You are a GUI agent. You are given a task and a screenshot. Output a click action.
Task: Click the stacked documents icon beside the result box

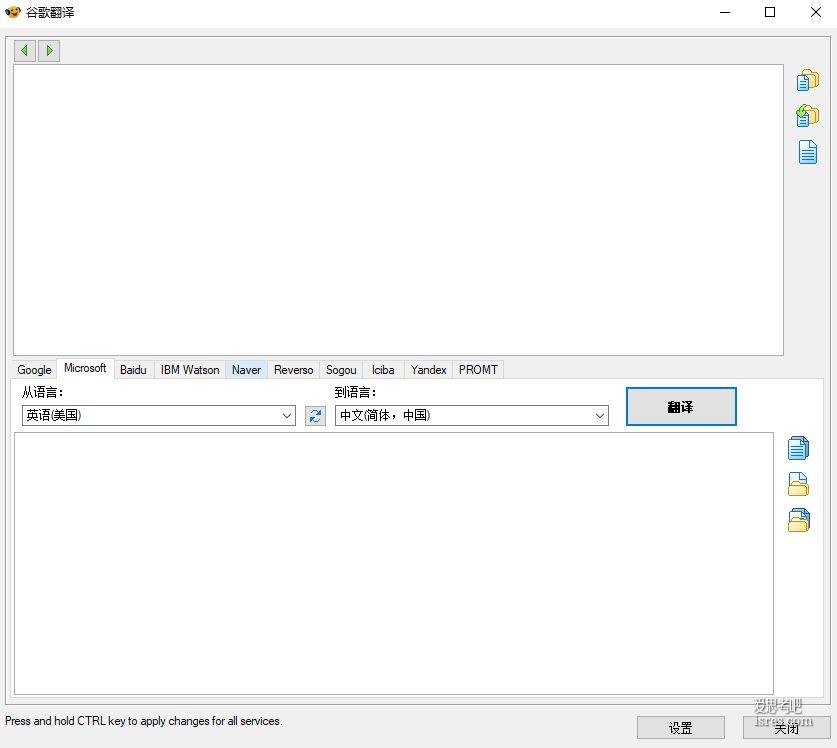(x=799, y=448)
